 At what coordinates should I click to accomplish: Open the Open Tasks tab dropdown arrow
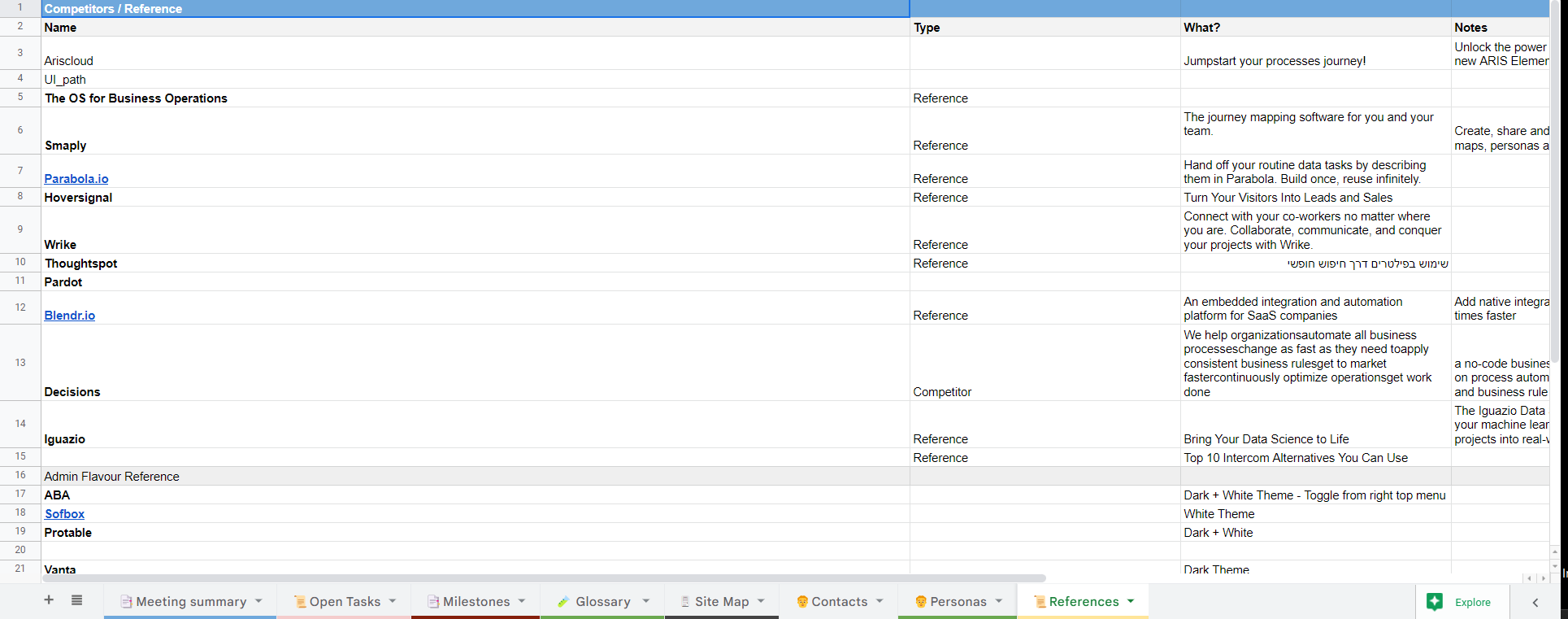[x=393, y=601]
